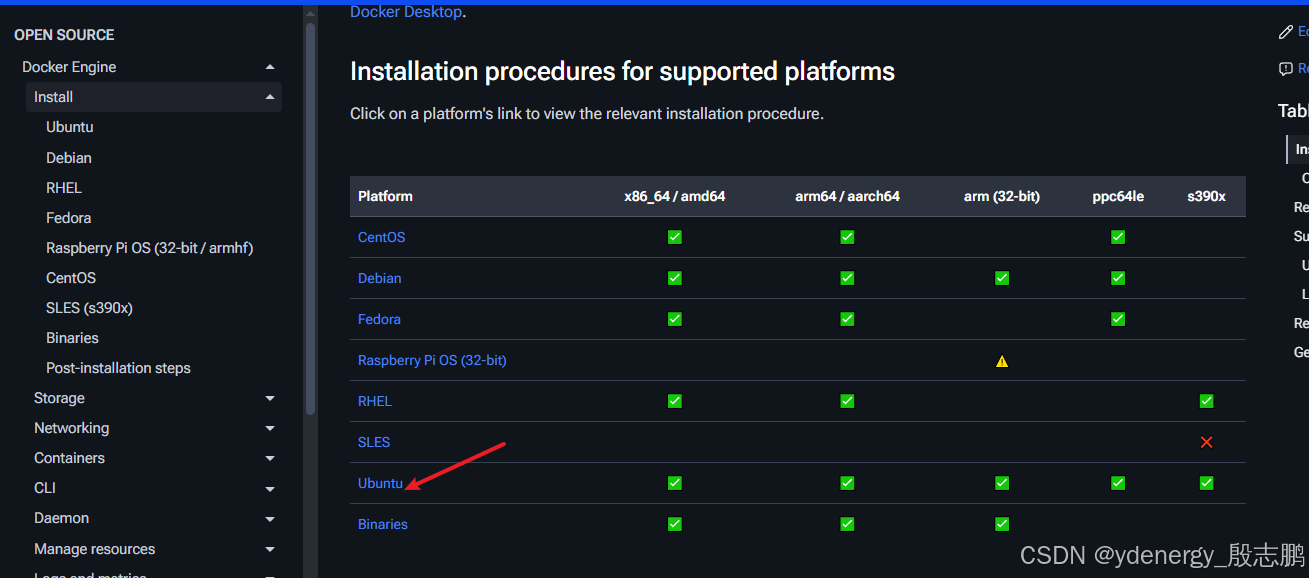Collapse the Docker Engine sidebar section
Image resolution: width=1309 pixels, height=578 pixels.
[x=269, y=67]
